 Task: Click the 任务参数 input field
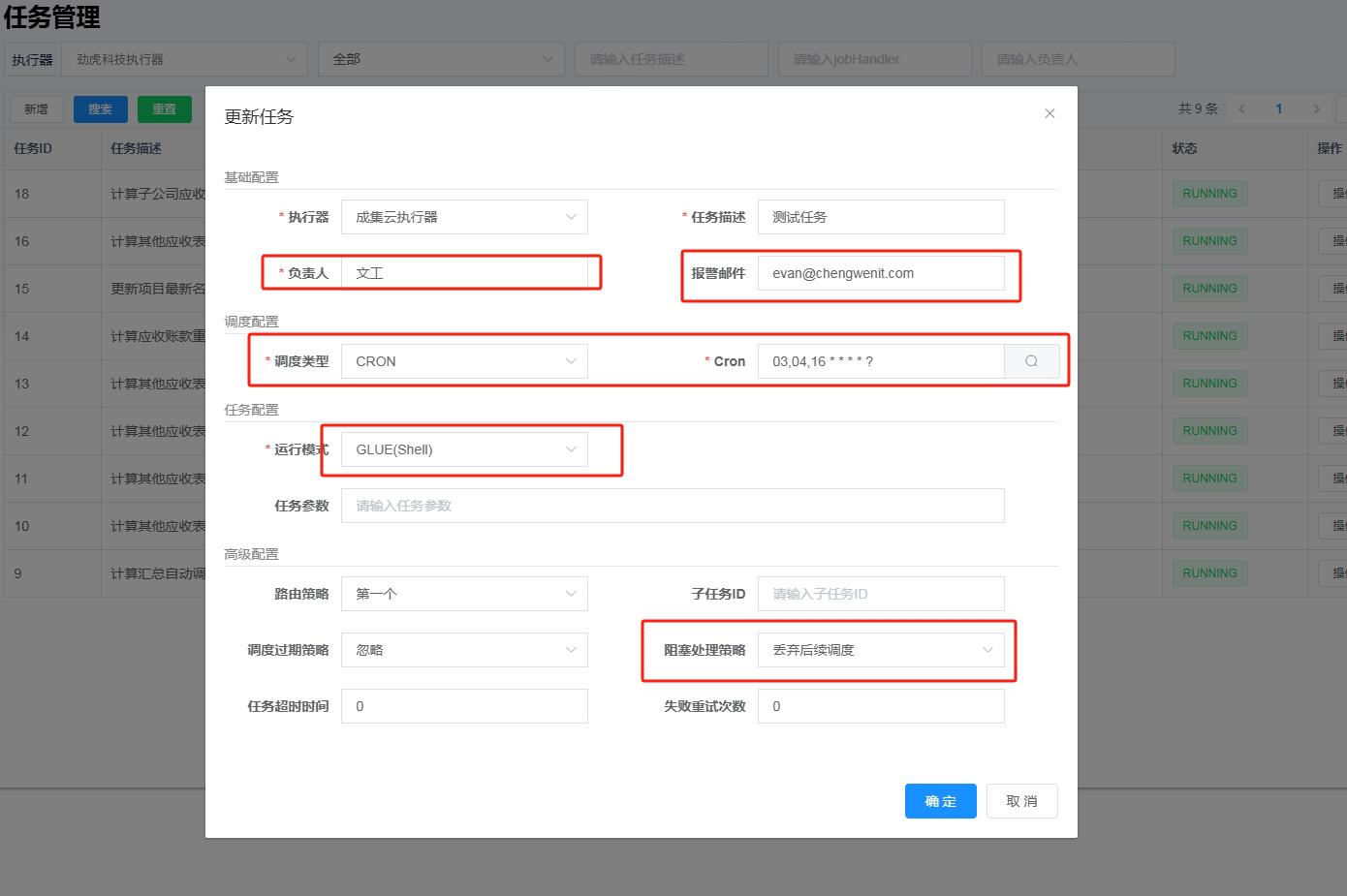click(x=673, y=506)
